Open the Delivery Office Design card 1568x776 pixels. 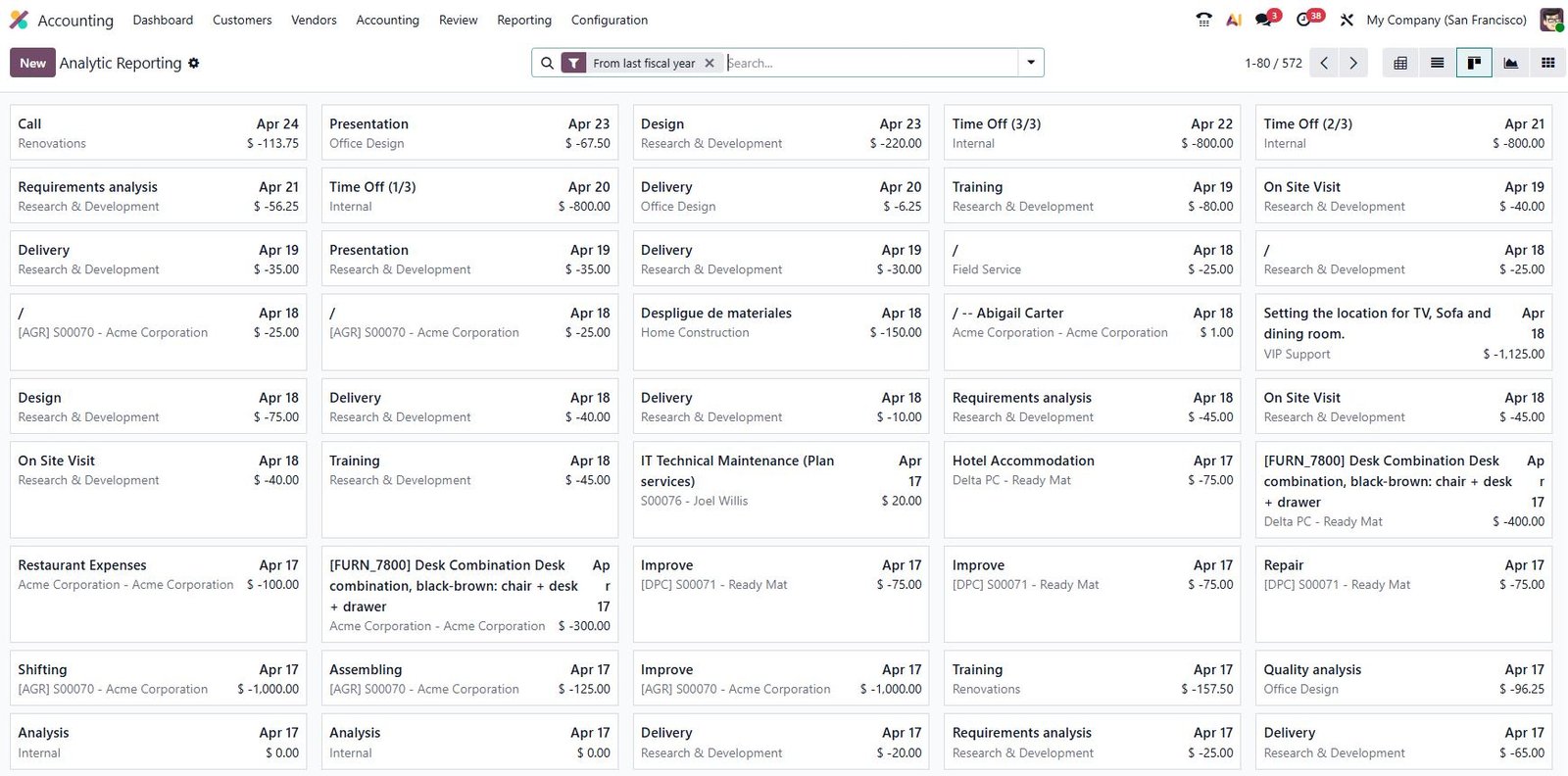[781, 196]
